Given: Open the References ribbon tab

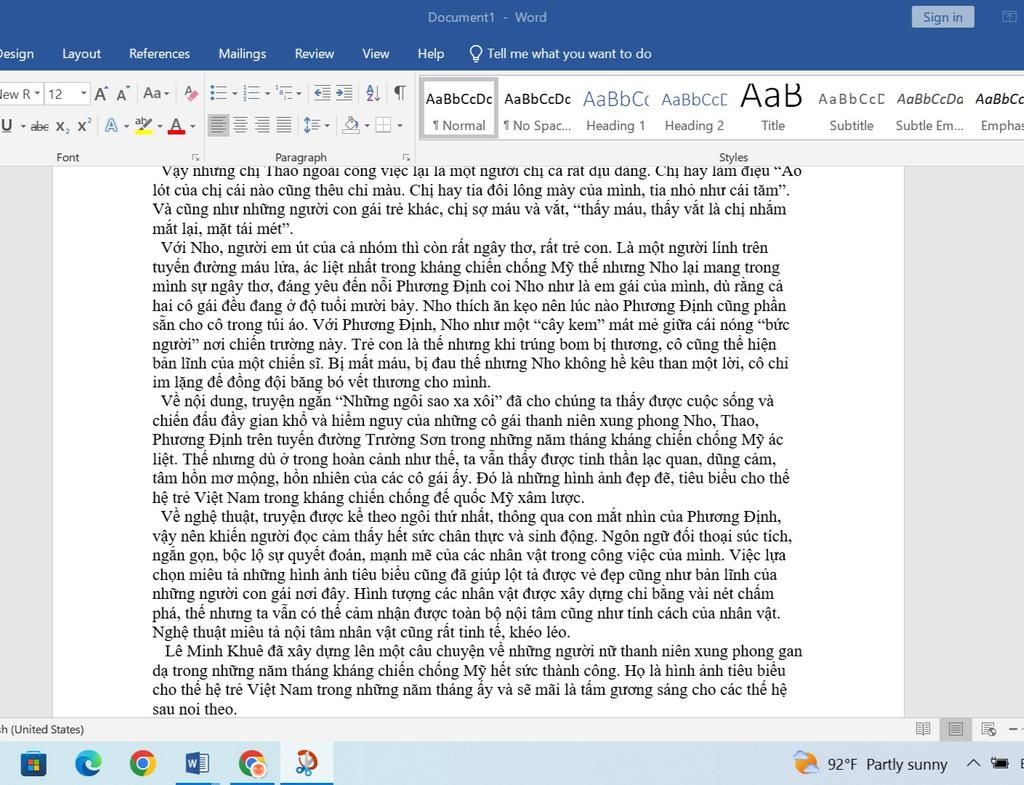Looking at the screenshot, I should (159, 54).
